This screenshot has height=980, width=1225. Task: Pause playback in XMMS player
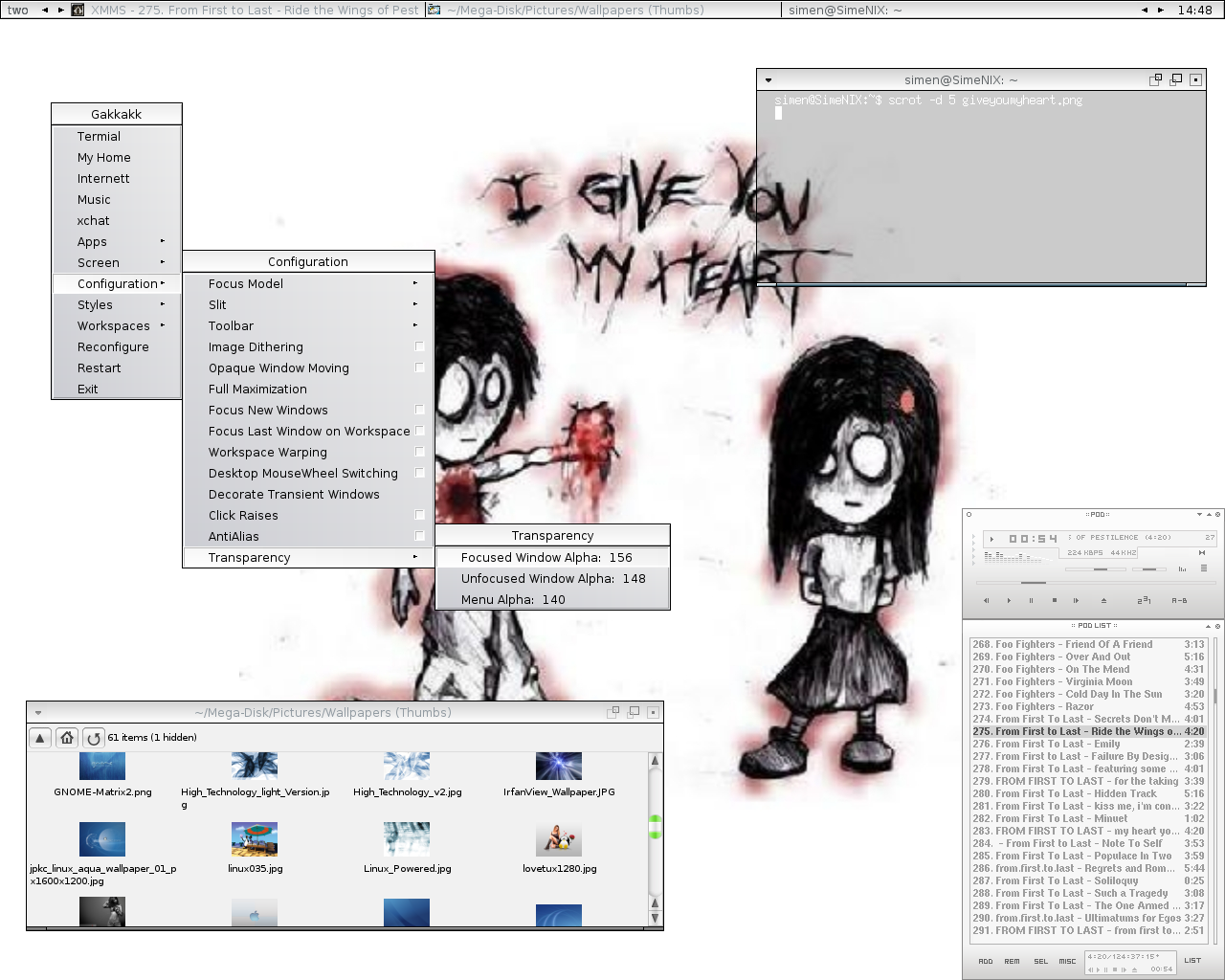click(x=1031, y=601)
